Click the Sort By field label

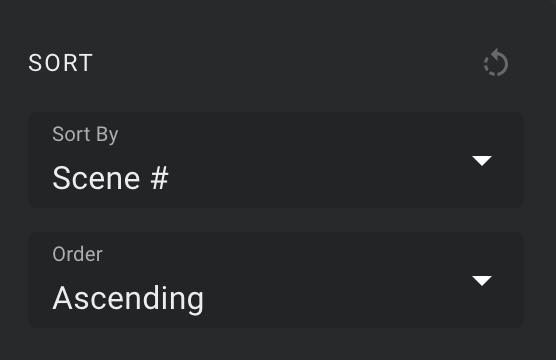(x=85, y=134)
